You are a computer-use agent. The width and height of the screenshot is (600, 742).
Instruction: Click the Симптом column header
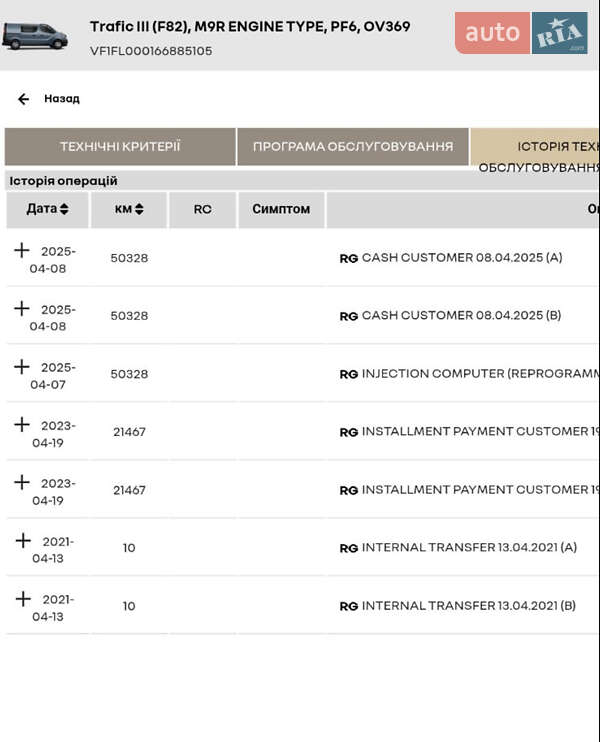pos(281,209)
